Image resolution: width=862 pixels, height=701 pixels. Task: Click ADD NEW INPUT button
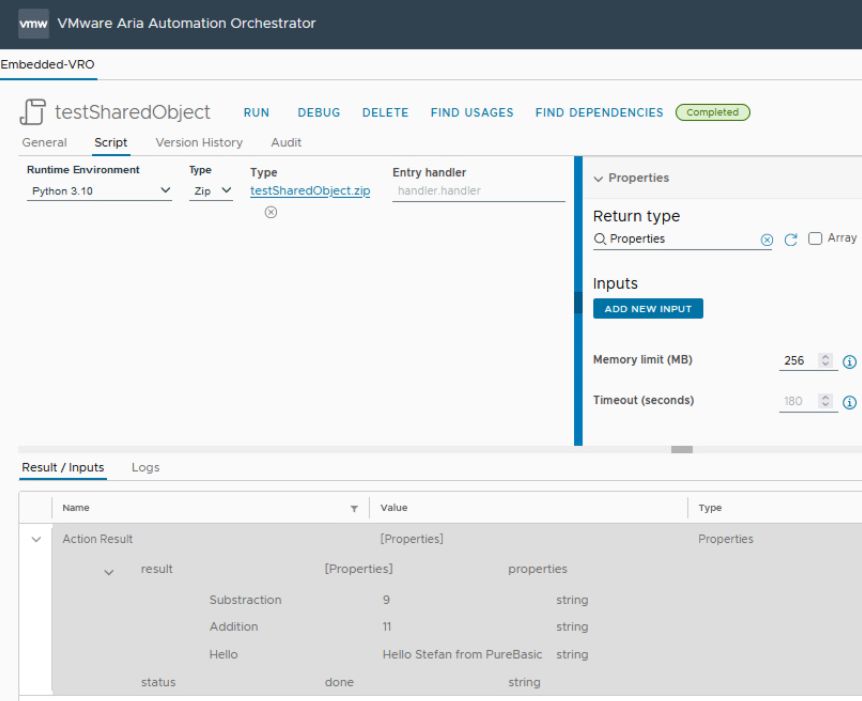click(x=648, y=309)
